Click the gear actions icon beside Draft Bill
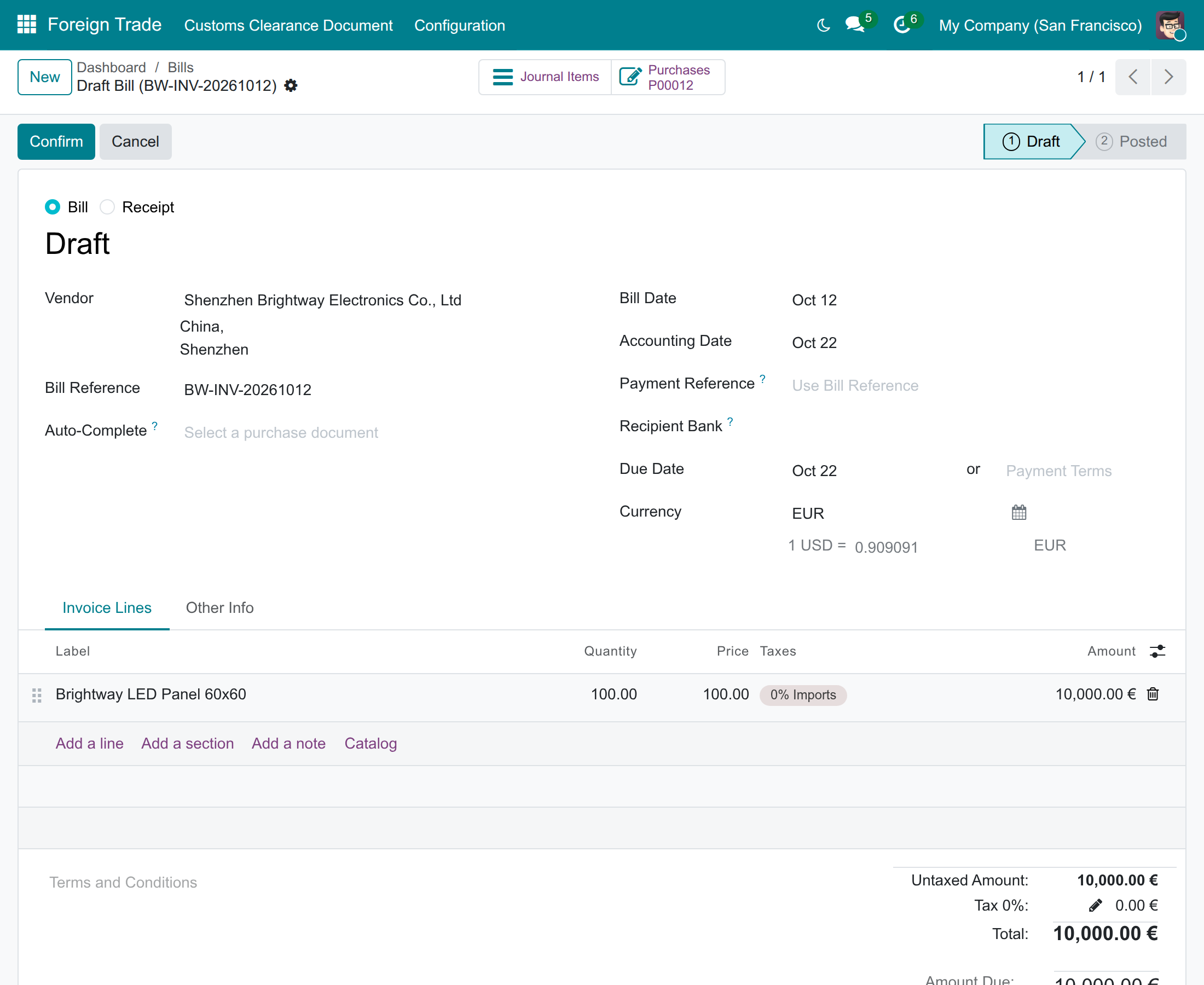Viewport: 1204px width, 985px height. point(291,85)
